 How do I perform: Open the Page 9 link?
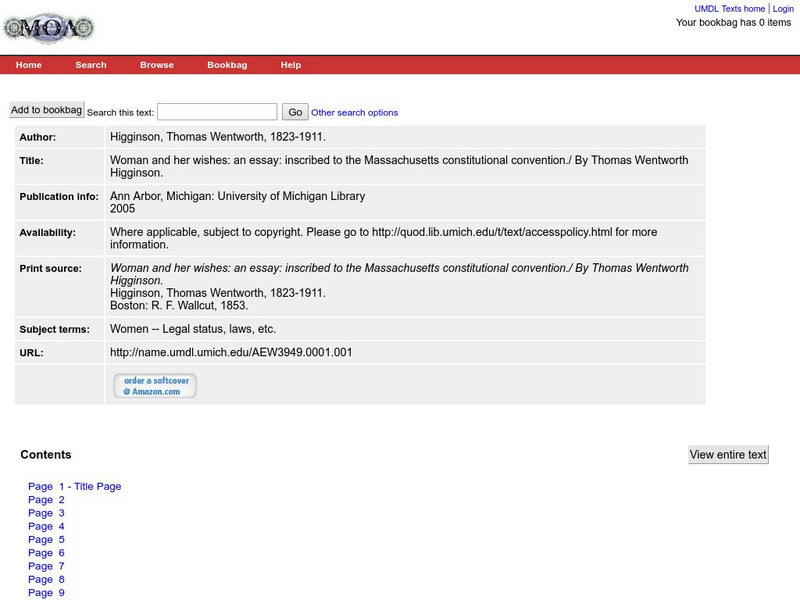46,593
